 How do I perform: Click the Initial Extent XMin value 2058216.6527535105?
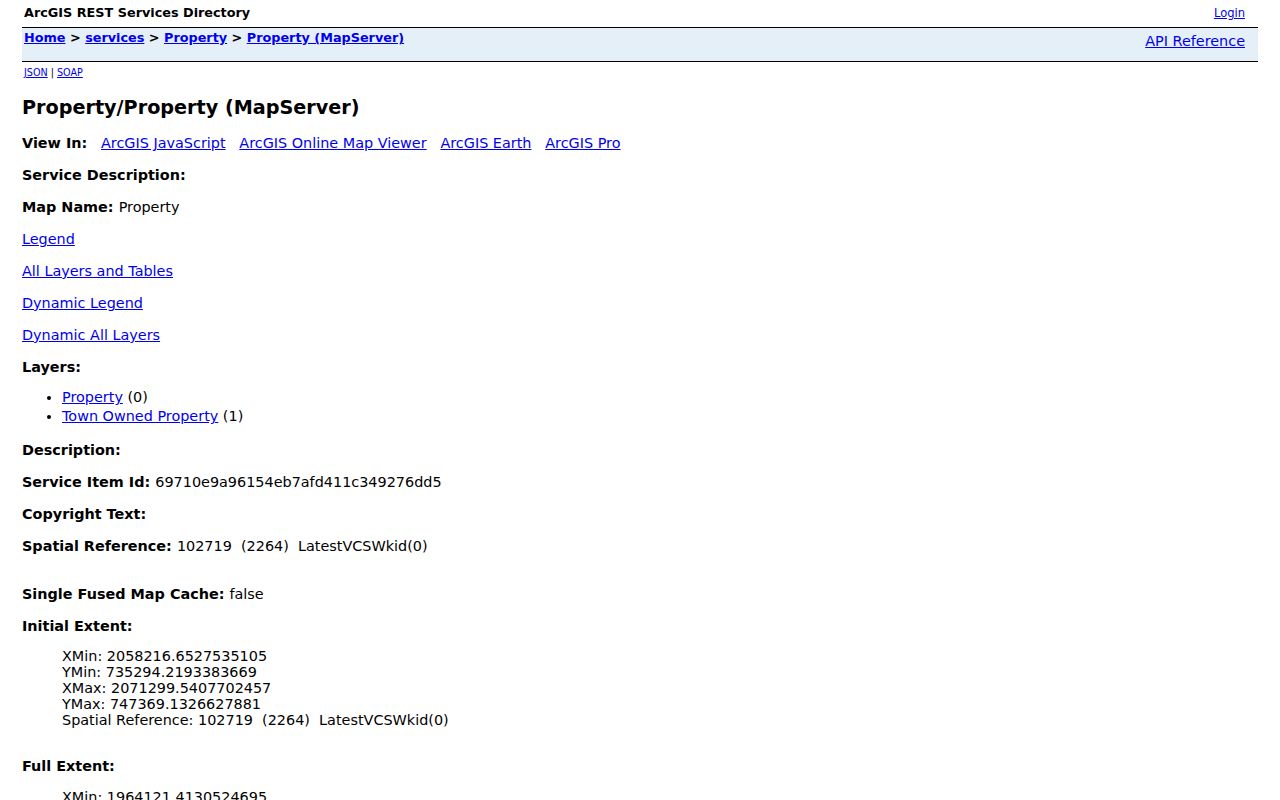coord(187,657)
